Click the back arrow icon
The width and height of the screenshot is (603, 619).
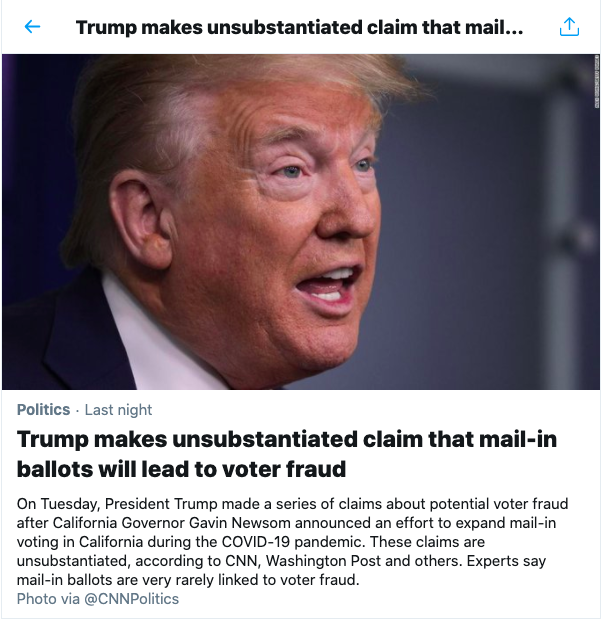(x=33, y=27)
